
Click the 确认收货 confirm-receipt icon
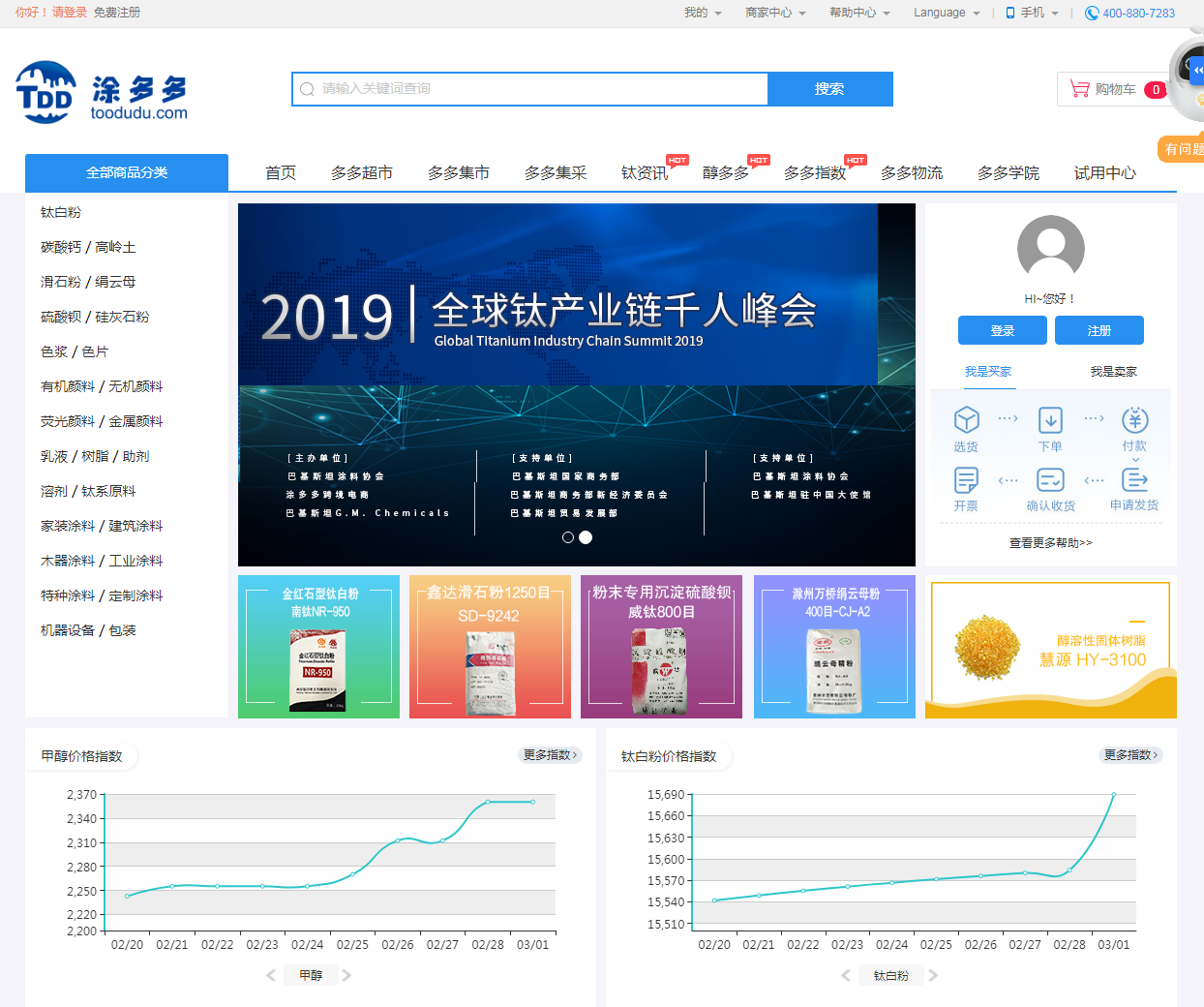pos(1050,480)
